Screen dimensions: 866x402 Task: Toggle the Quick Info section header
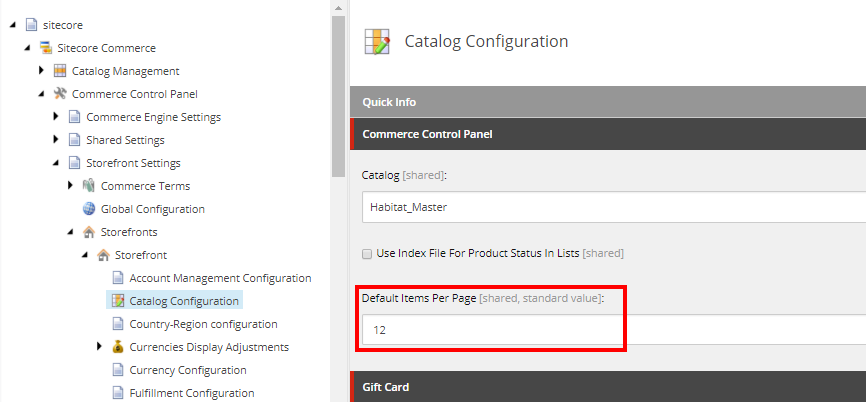(608, 102)
